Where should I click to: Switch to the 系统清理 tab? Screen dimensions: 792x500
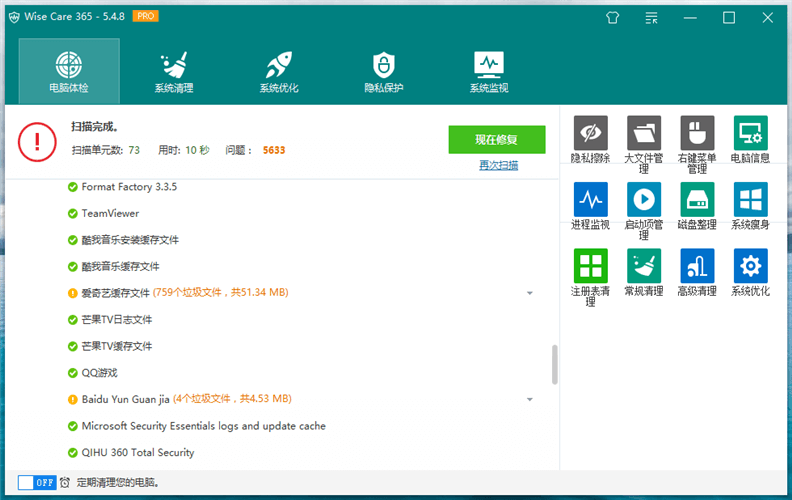click(x=174, y=72)
